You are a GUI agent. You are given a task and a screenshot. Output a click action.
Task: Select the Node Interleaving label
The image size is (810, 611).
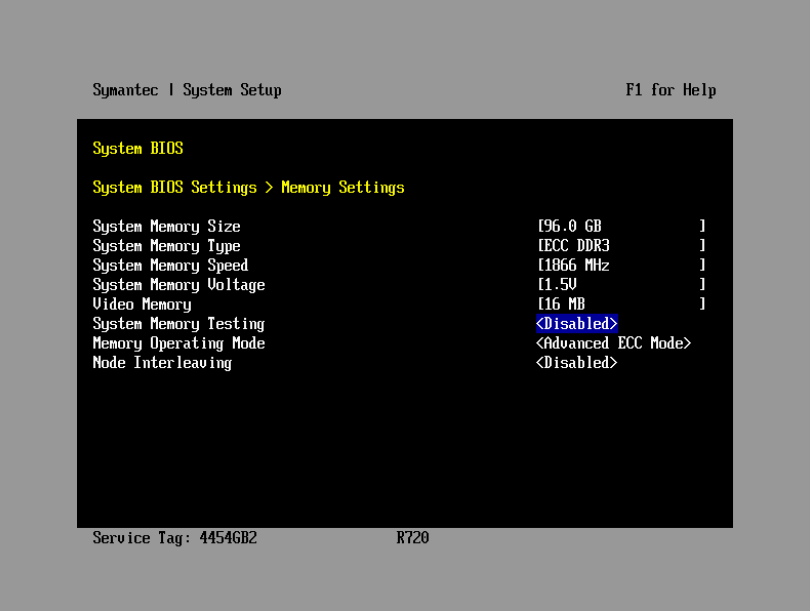pos(162,363)
